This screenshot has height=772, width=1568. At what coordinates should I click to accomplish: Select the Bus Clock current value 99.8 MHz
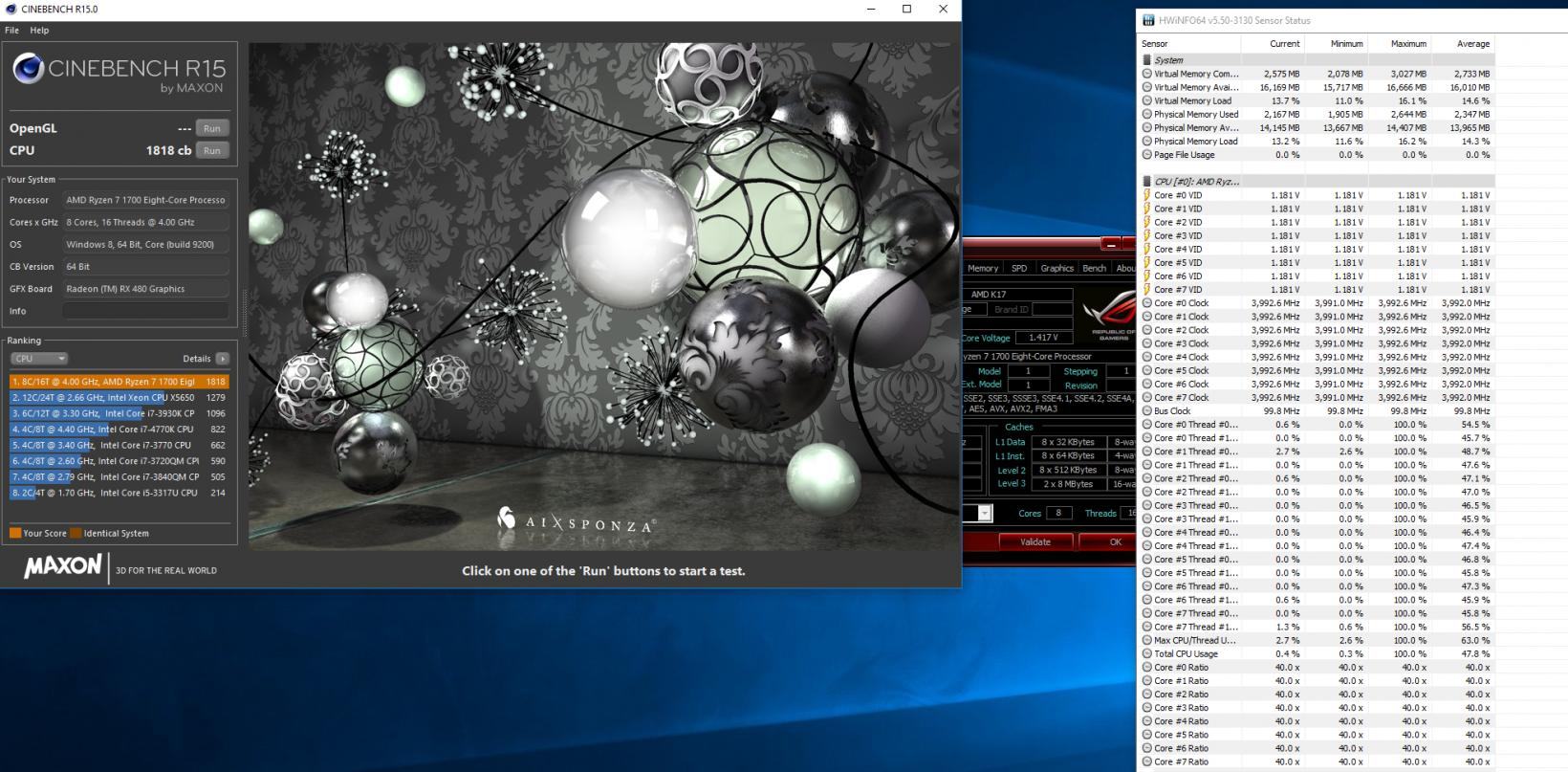click(x=1281, y=411)
